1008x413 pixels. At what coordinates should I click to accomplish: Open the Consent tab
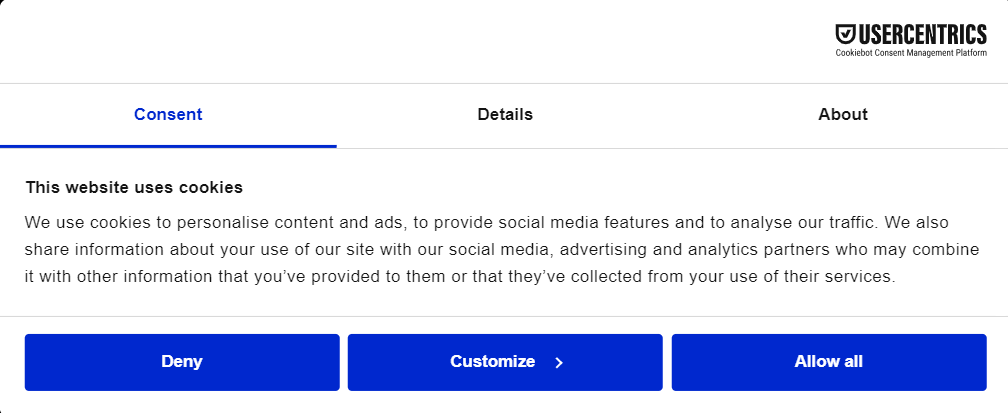(x=168, y=114)
